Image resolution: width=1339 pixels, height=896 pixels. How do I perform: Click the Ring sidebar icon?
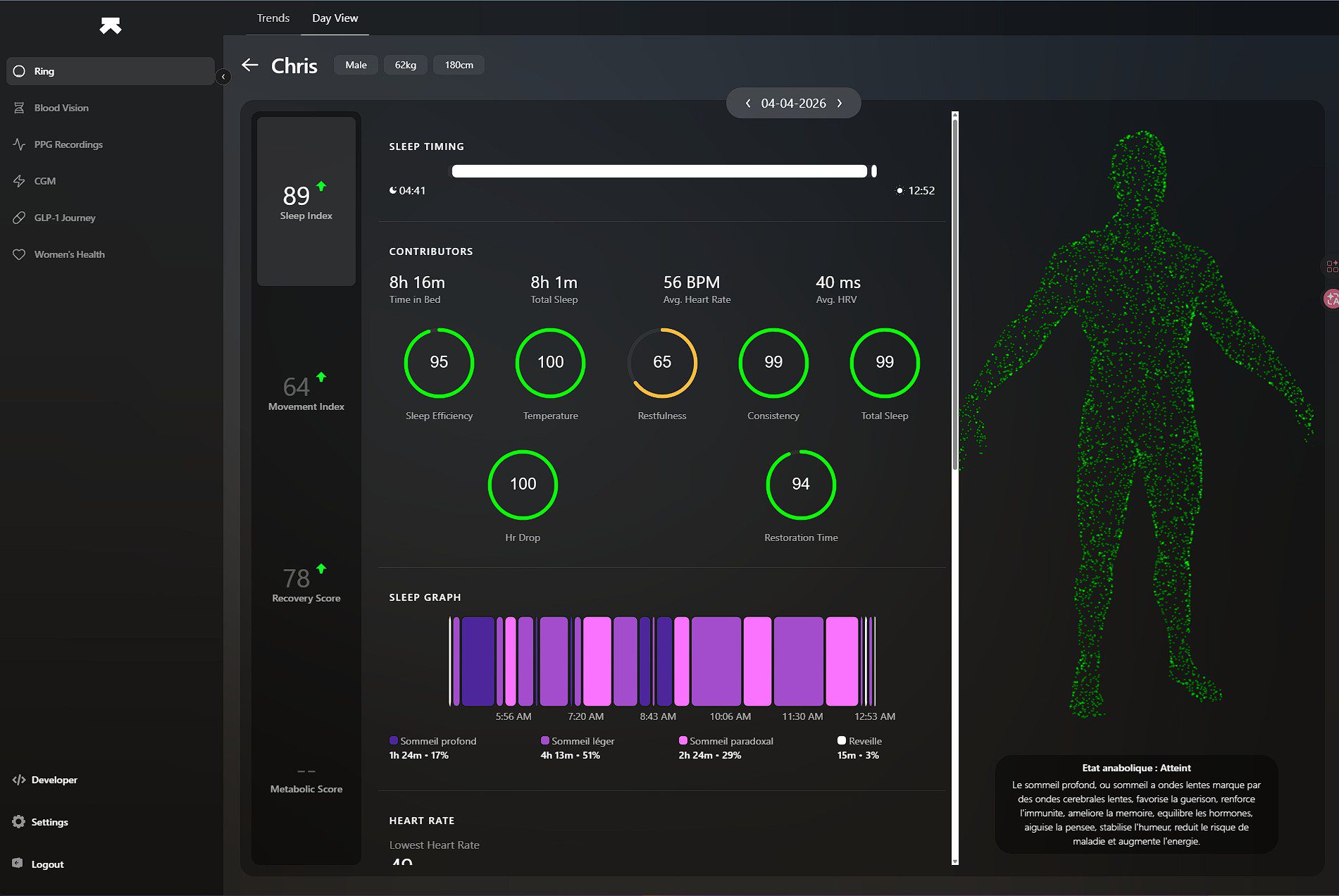[x=20, y=71]
